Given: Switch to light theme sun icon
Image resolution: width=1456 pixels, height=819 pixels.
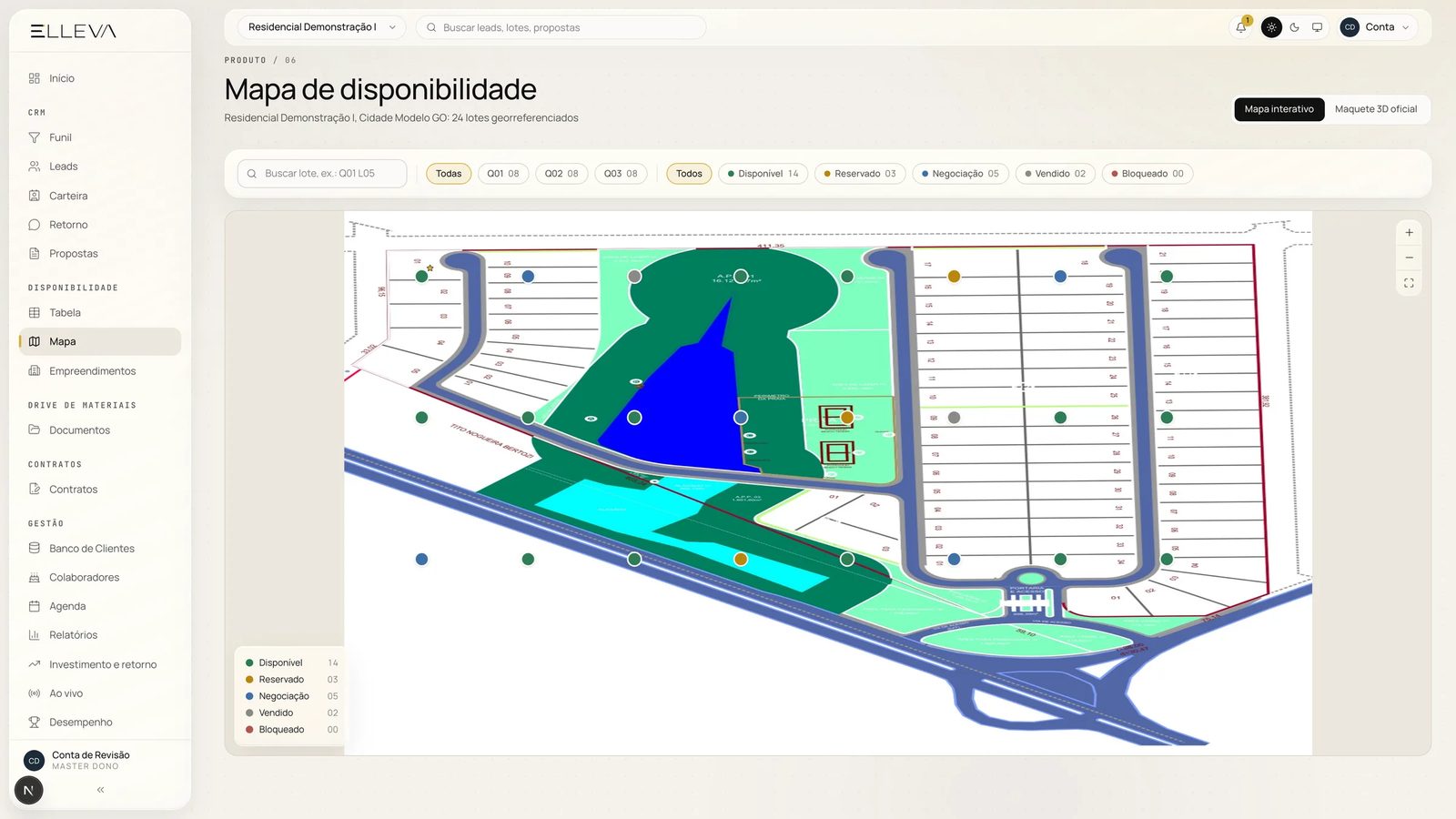Looking at the screenshot, I should [1271, 27].
